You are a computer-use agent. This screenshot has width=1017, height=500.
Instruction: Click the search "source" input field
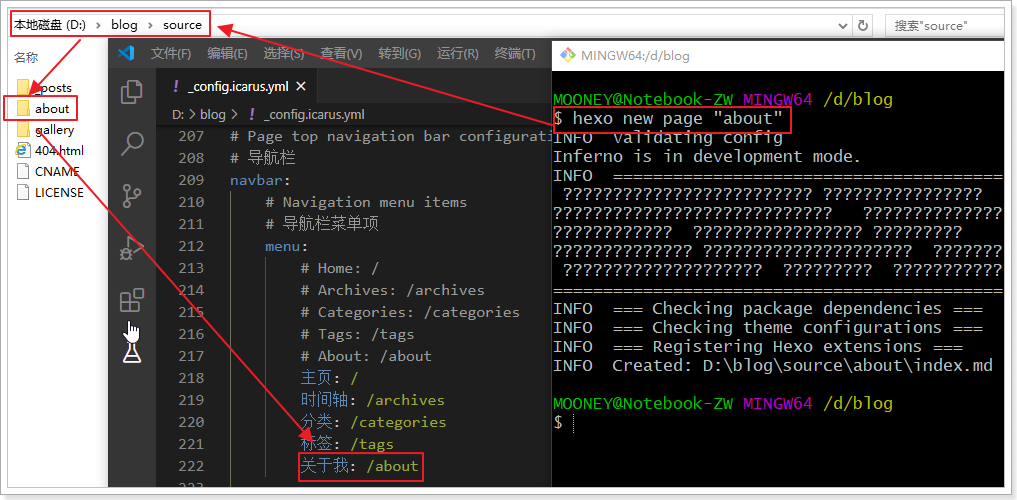tap(944, 26)
